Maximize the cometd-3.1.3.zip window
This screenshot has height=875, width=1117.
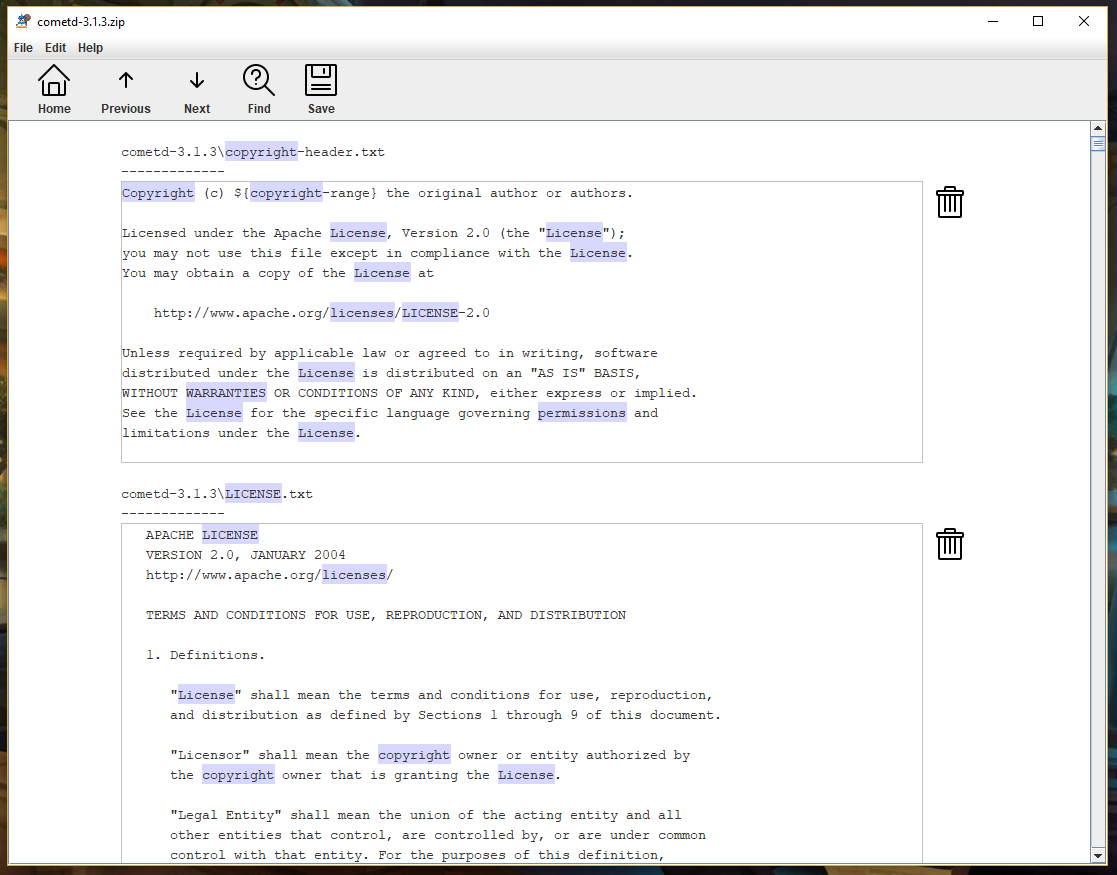[1038, 21]
